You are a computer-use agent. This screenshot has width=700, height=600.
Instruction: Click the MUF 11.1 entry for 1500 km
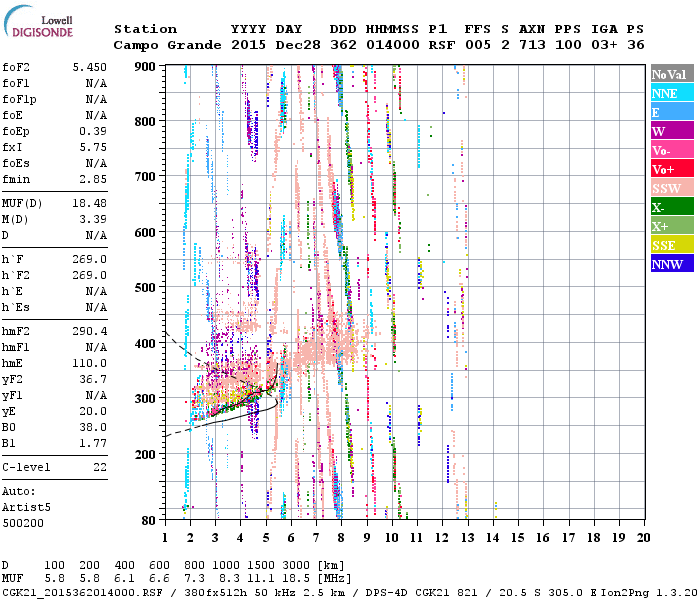point(261,579)
